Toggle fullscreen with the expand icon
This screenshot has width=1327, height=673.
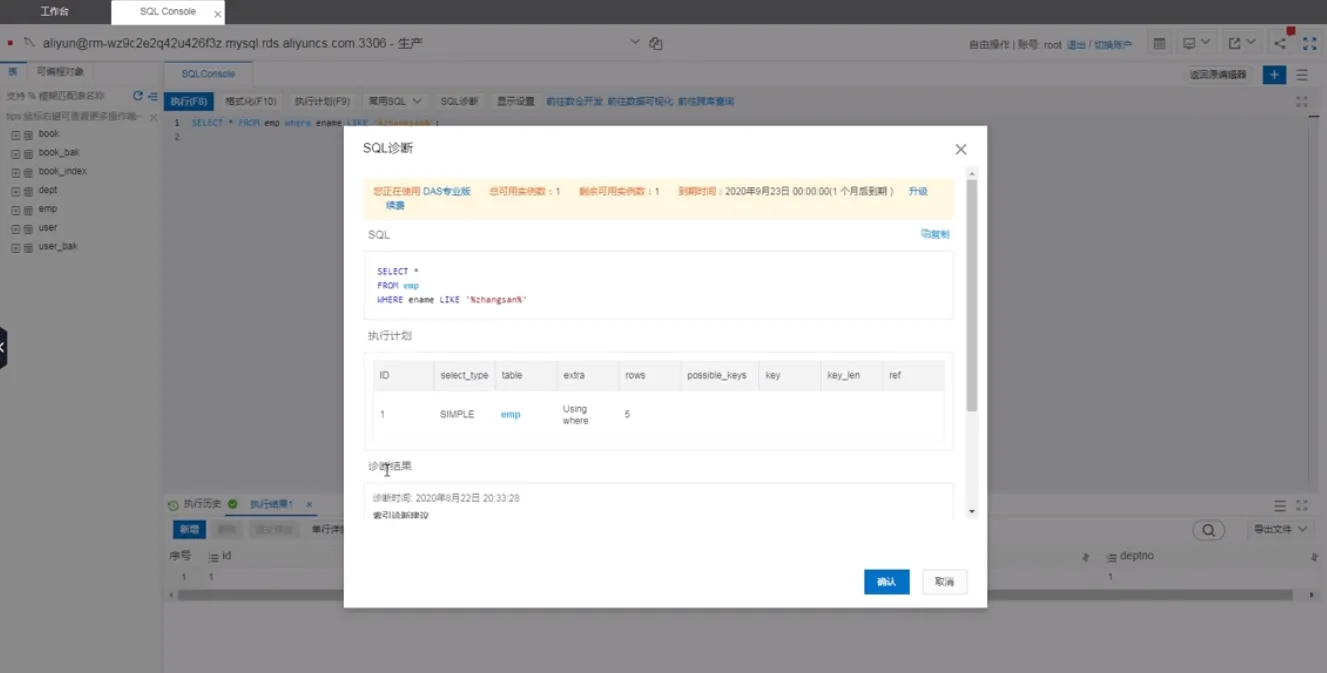coord(1311,43)
